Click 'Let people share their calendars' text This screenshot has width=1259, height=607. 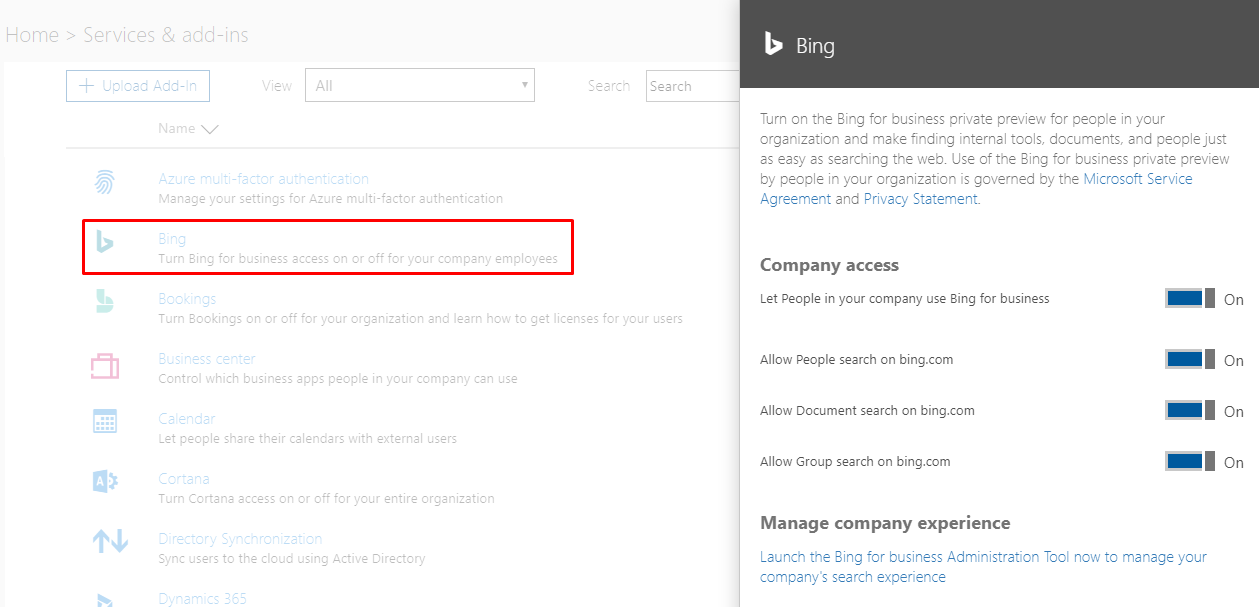(x=307, y=439)
